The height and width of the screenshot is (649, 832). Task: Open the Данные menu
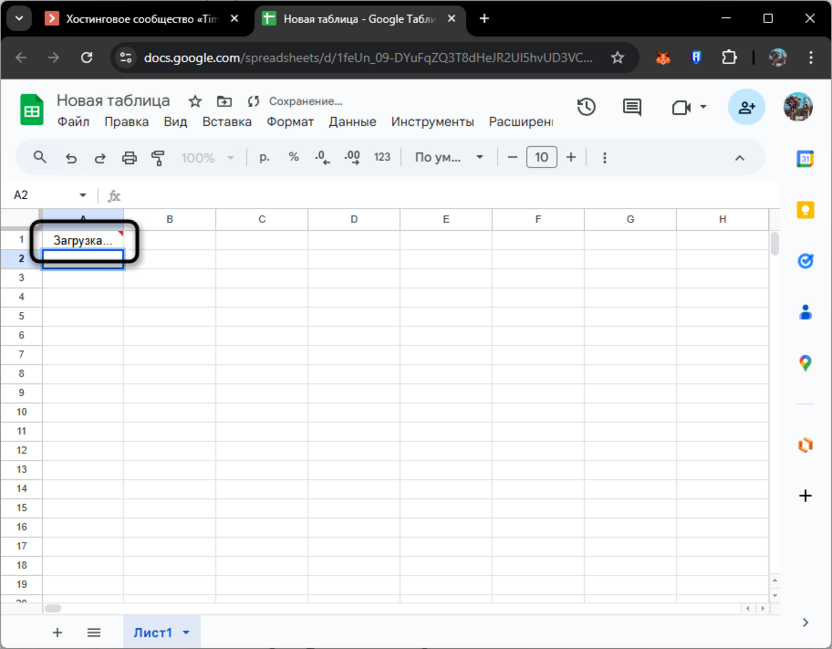coord(352,122)
